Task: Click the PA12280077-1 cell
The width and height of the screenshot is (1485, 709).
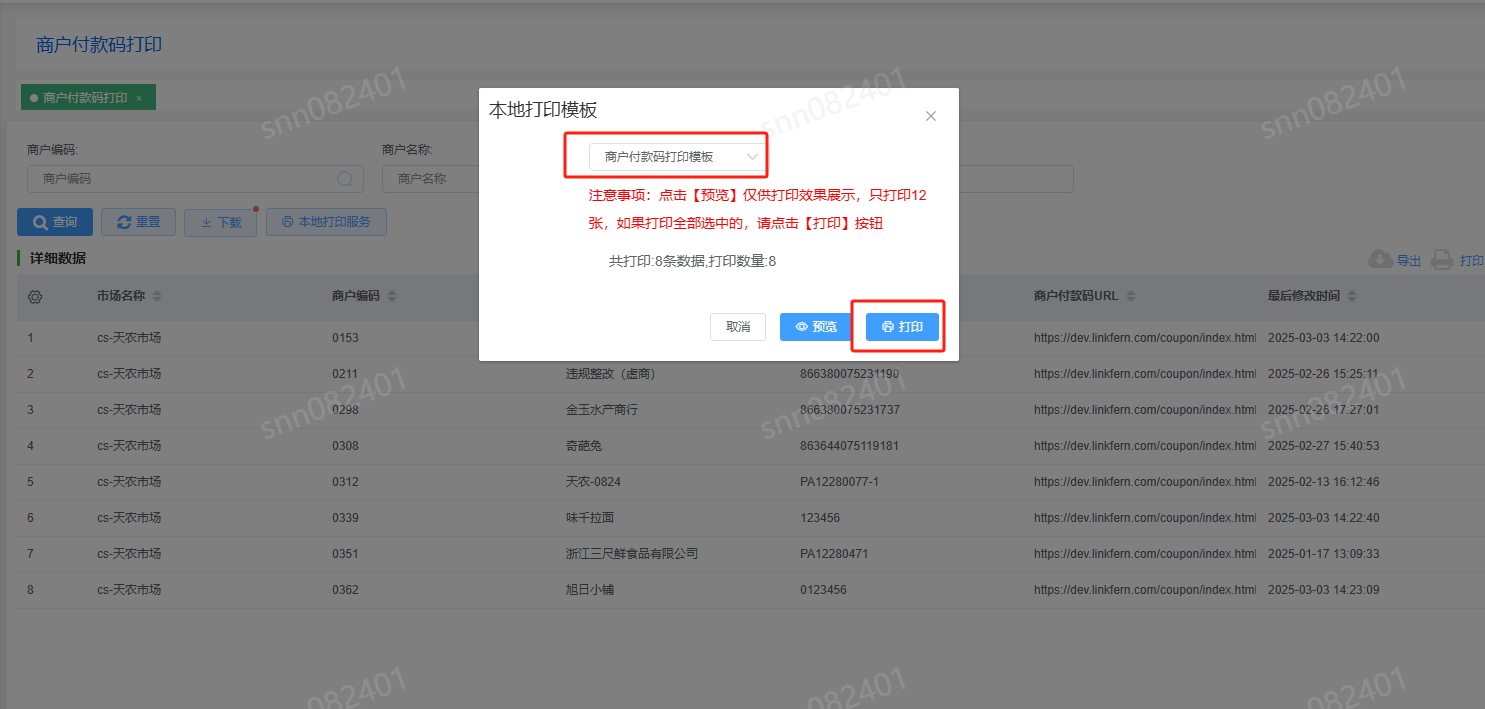Action: (839, 482)
